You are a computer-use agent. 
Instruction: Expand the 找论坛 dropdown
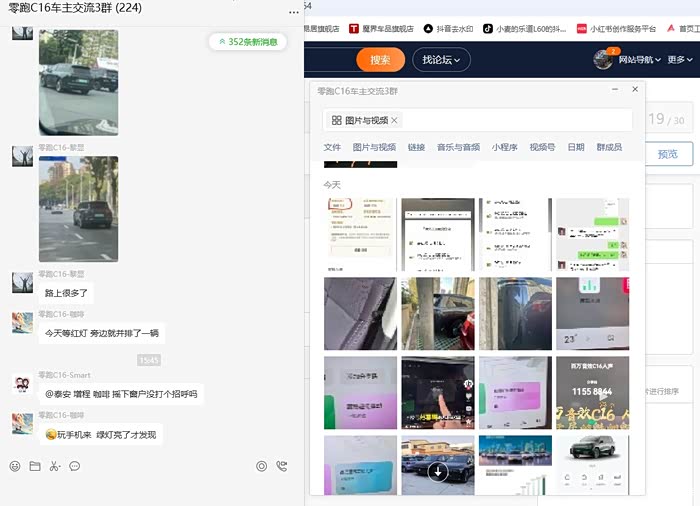[x=441, y=60]
